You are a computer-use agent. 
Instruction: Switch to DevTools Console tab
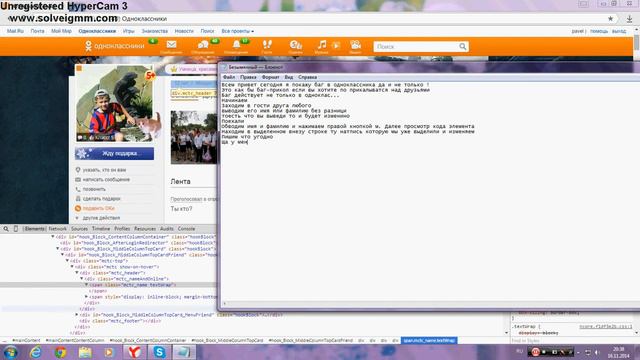186,229
